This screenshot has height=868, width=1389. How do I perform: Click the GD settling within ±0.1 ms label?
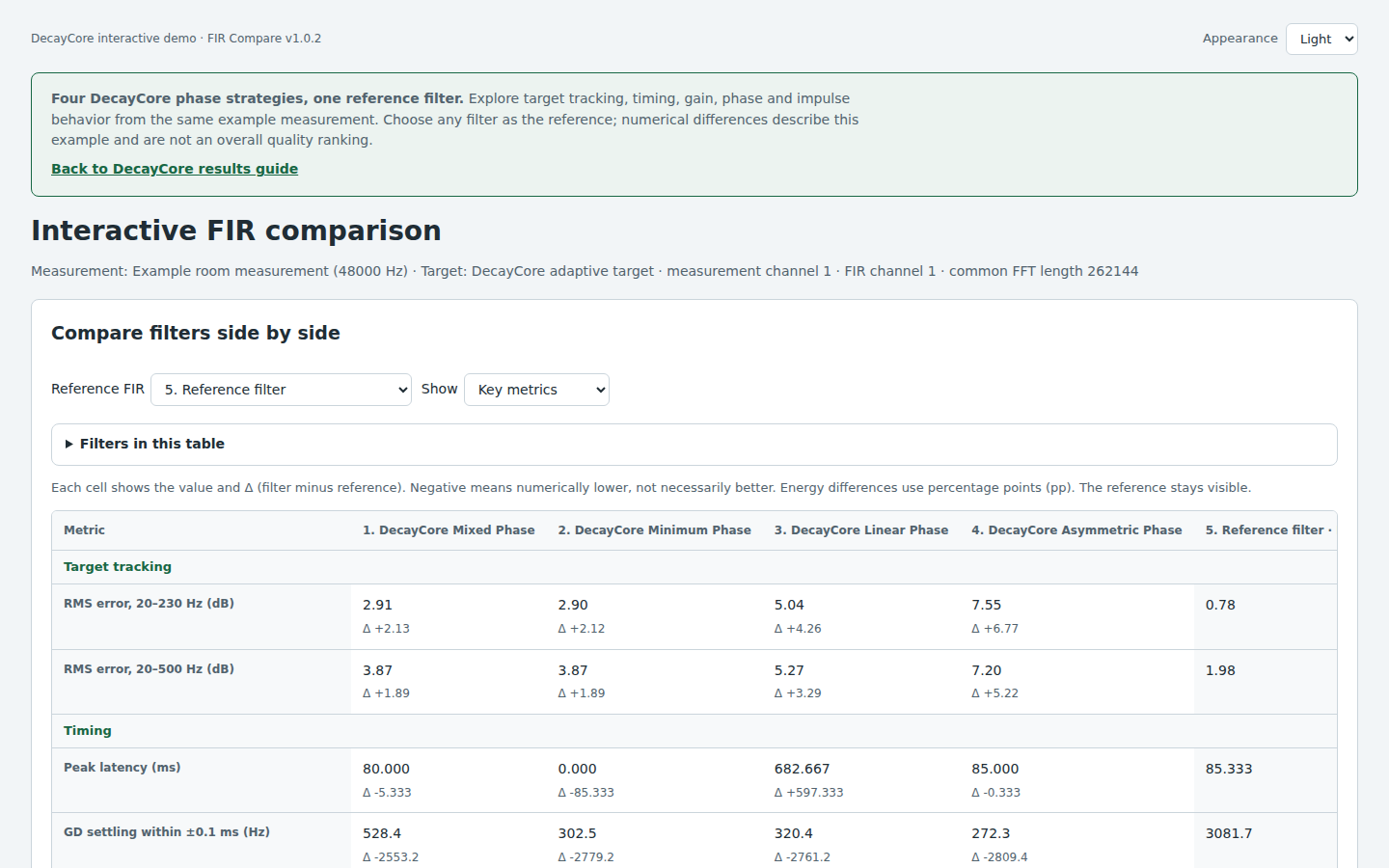tap(167, 832)
